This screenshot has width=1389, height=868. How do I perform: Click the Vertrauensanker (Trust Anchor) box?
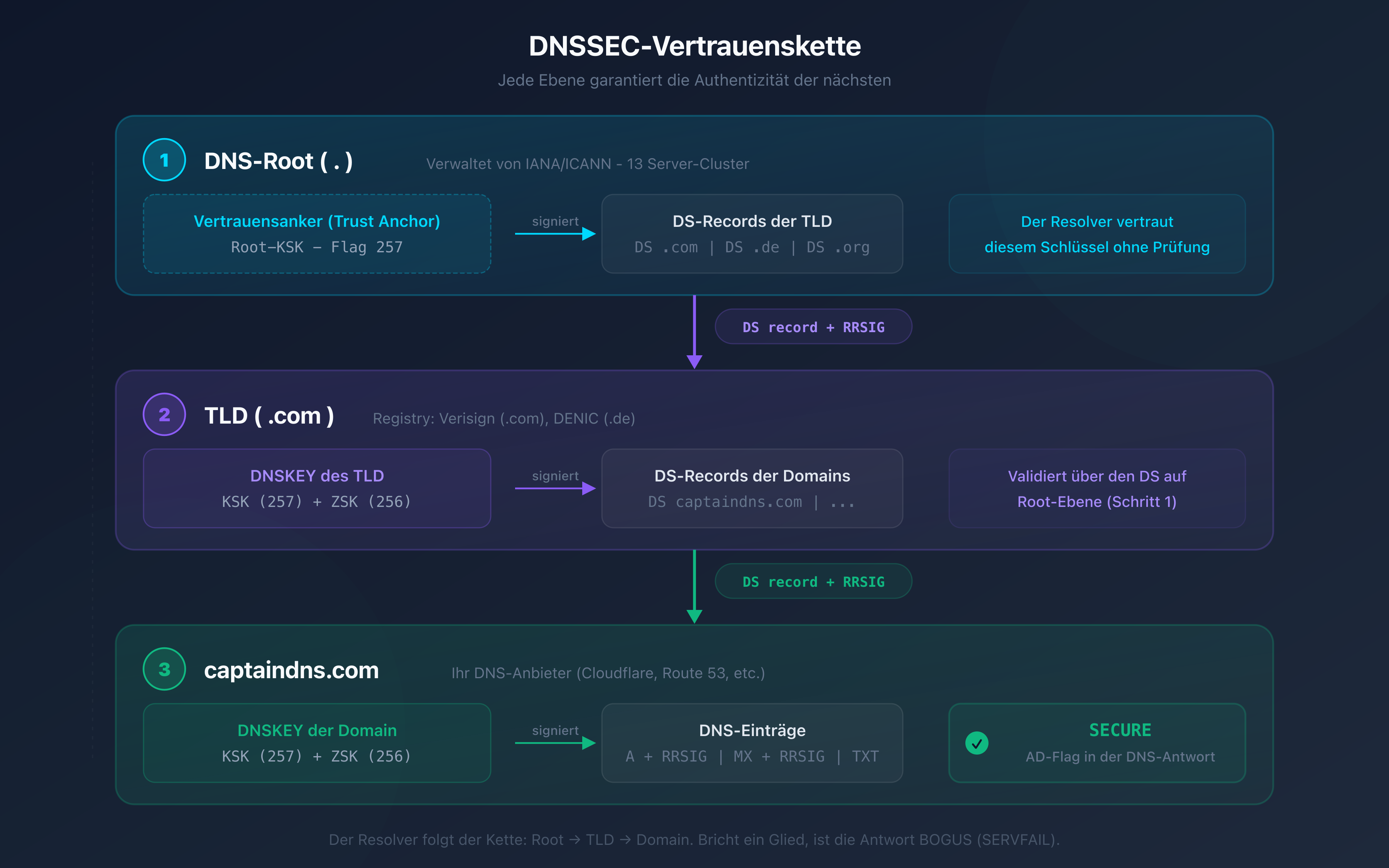(316, 234)
